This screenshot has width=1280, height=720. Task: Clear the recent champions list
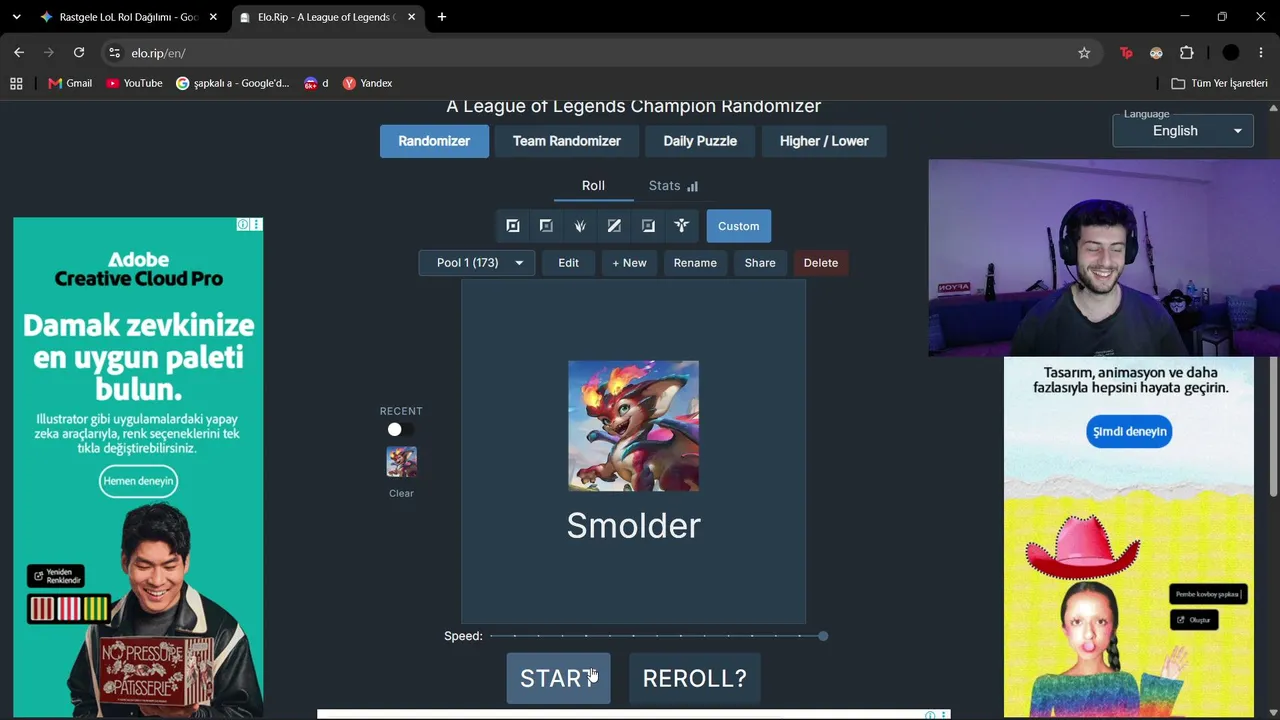(x=401, y=493)
